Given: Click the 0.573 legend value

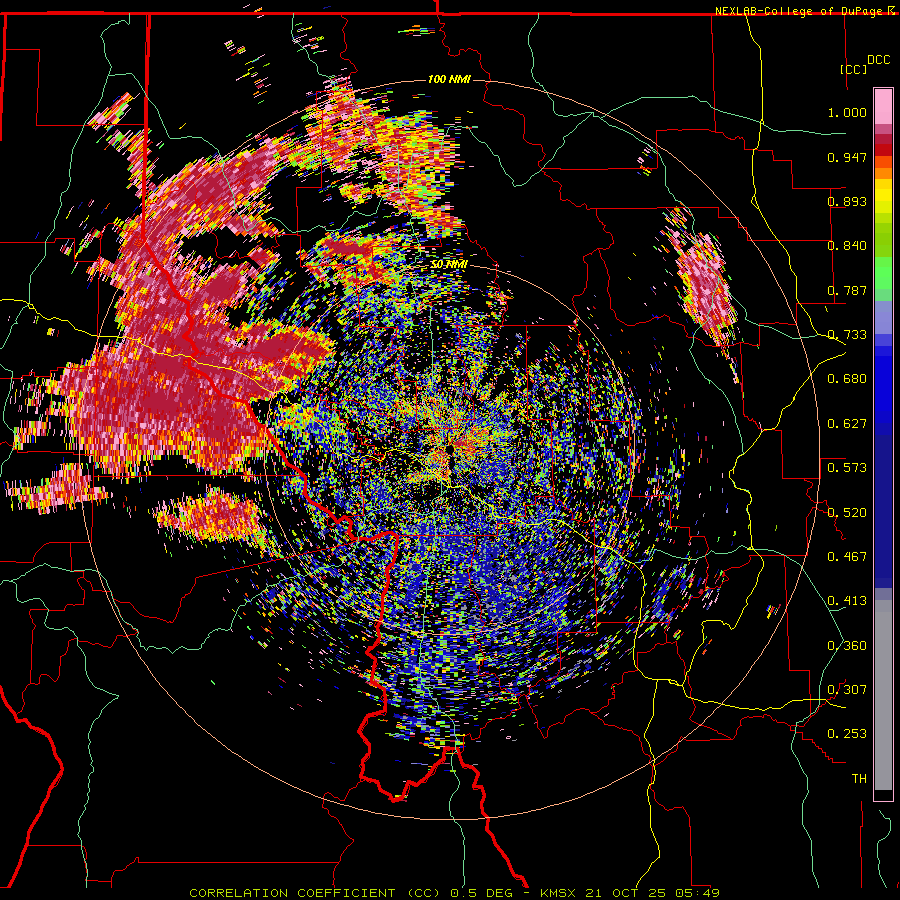Looking at the screenshot, I should pyautogui.click(x=847, y=468).
